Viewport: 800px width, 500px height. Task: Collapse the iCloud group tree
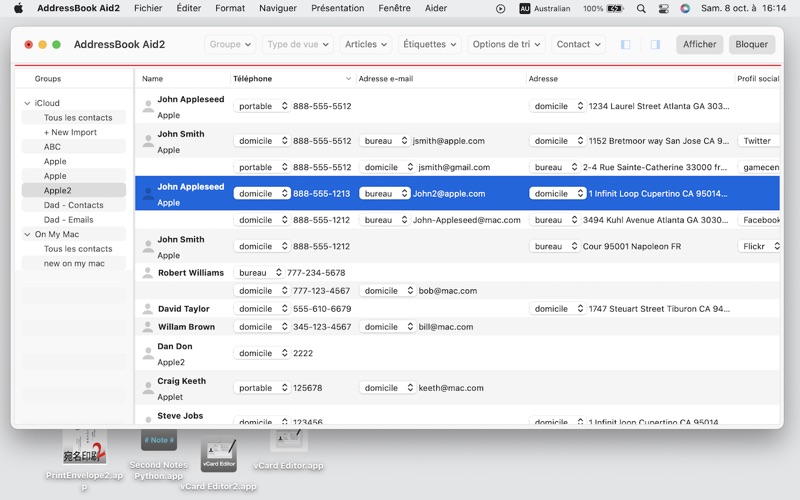point(27,103)
